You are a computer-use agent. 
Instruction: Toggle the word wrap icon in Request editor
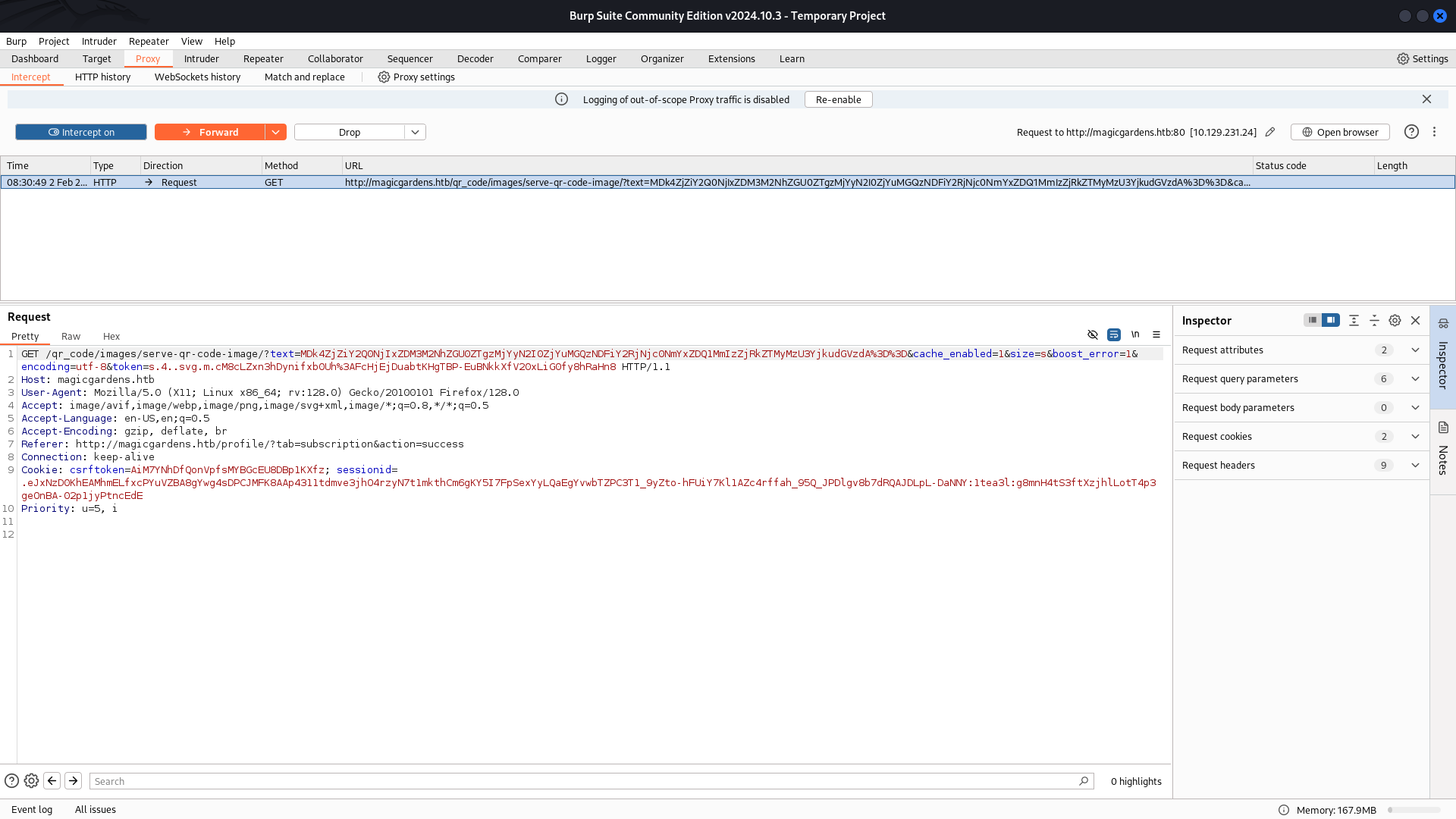click(x=1114, y=334)
